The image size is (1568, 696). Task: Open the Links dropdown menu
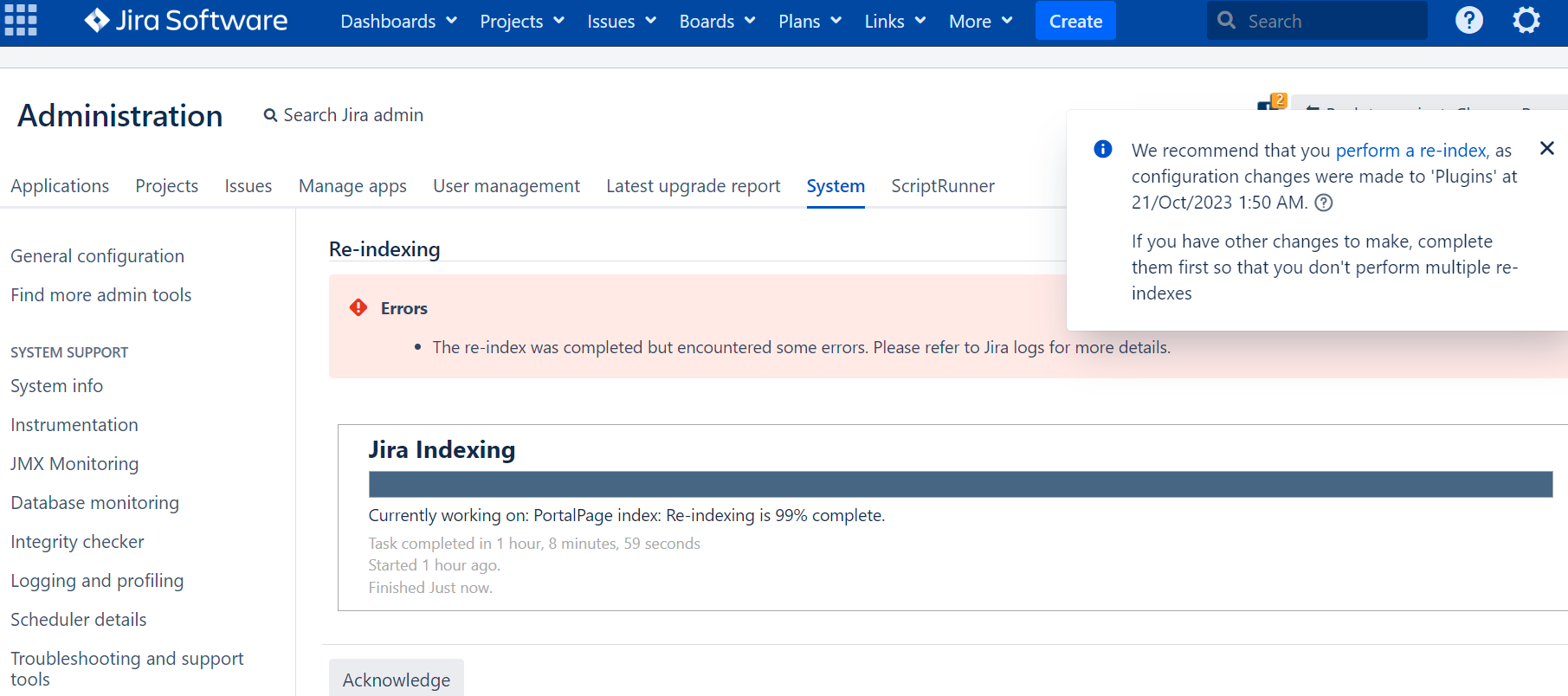click(895, 21)
